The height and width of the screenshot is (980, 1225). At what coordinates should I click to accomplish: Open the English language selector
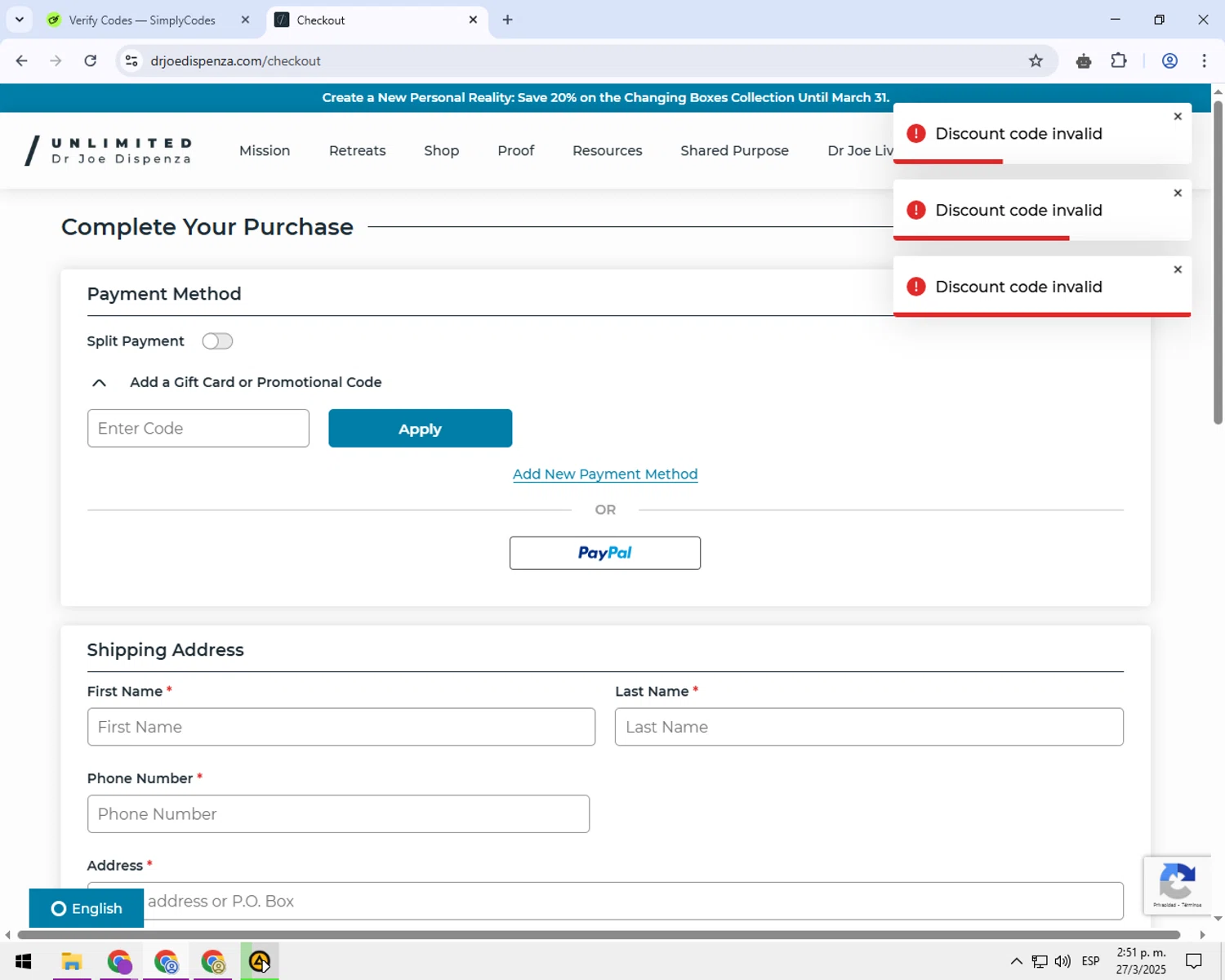pos(87,908)
